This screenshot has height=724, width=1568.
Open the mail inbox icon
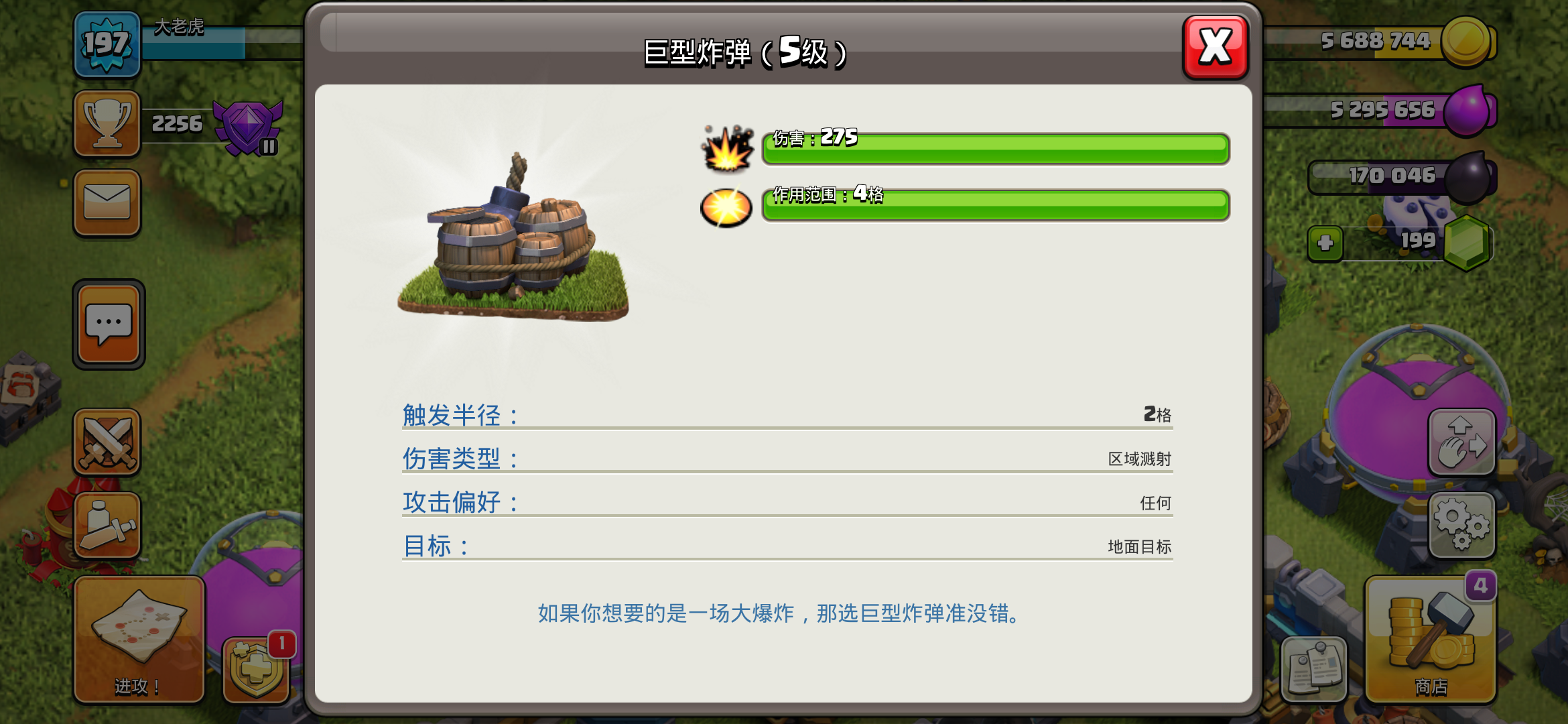click(107, 202)
